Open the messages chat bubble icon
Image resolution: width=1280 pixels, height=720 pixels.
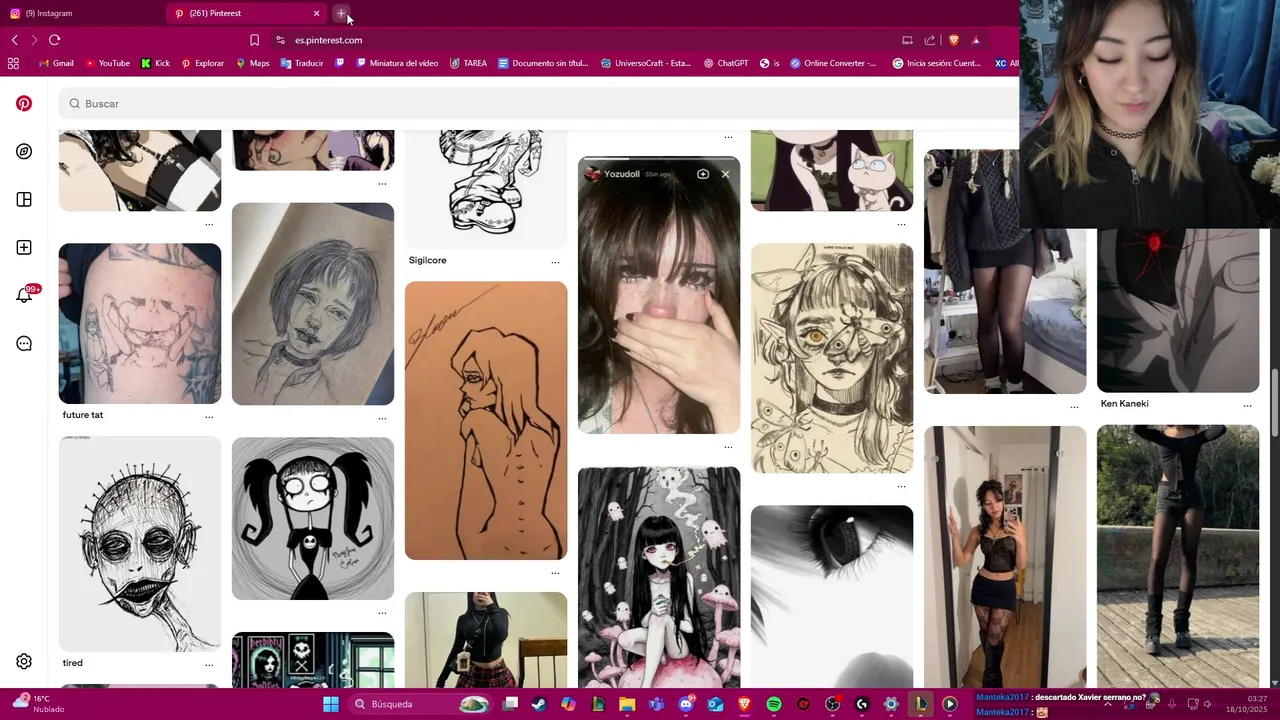click(24, 343)
